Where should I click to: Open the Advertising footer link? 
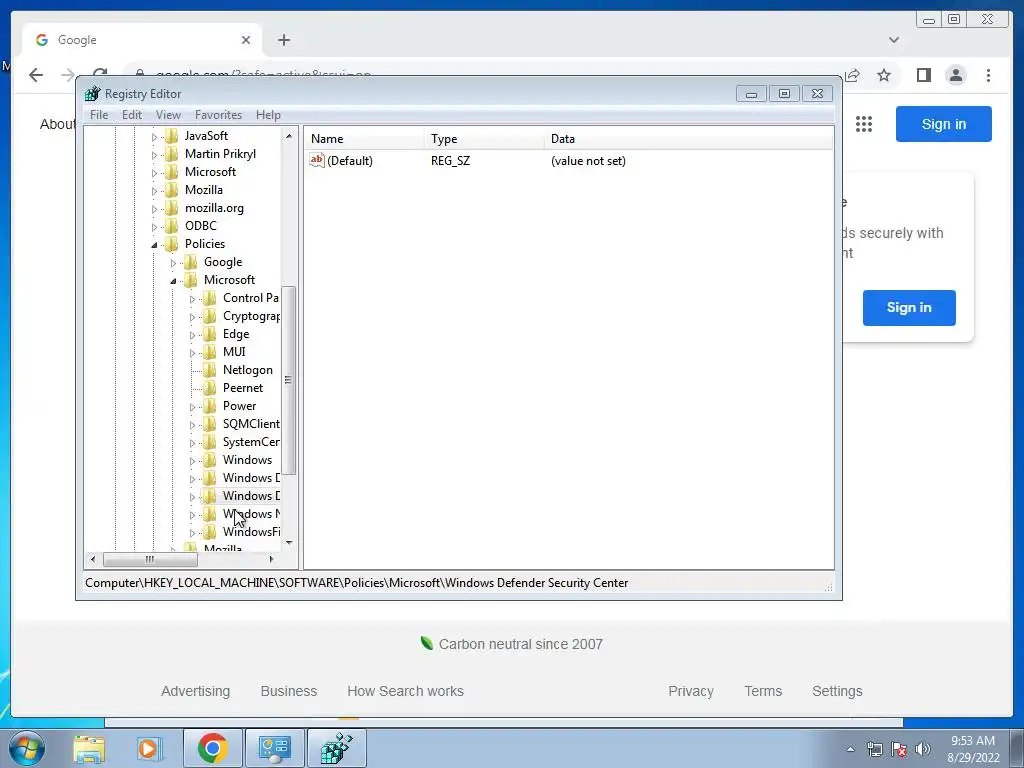coord(195,691)
